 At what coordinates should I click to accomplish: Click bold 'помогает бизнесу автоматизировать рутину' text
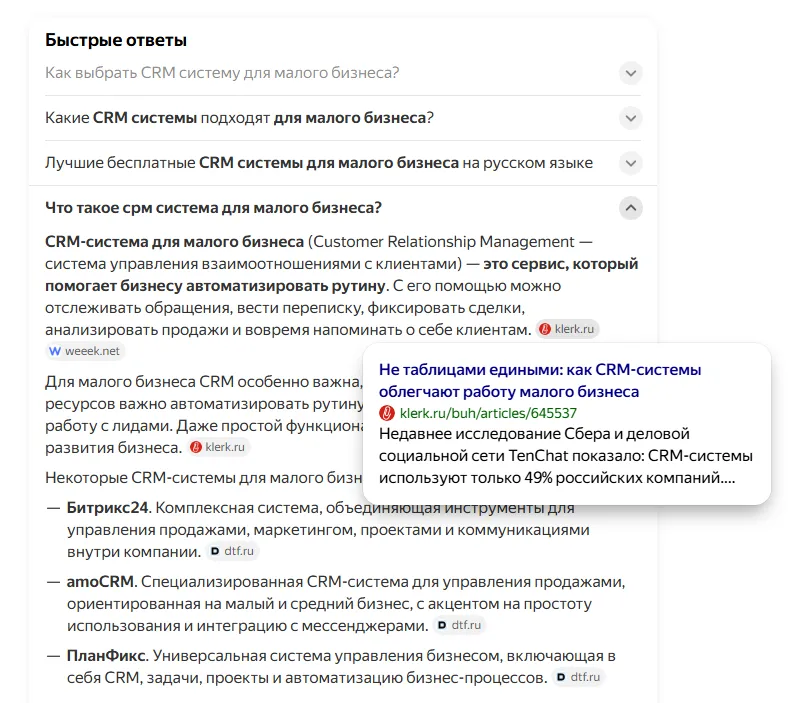215,286
